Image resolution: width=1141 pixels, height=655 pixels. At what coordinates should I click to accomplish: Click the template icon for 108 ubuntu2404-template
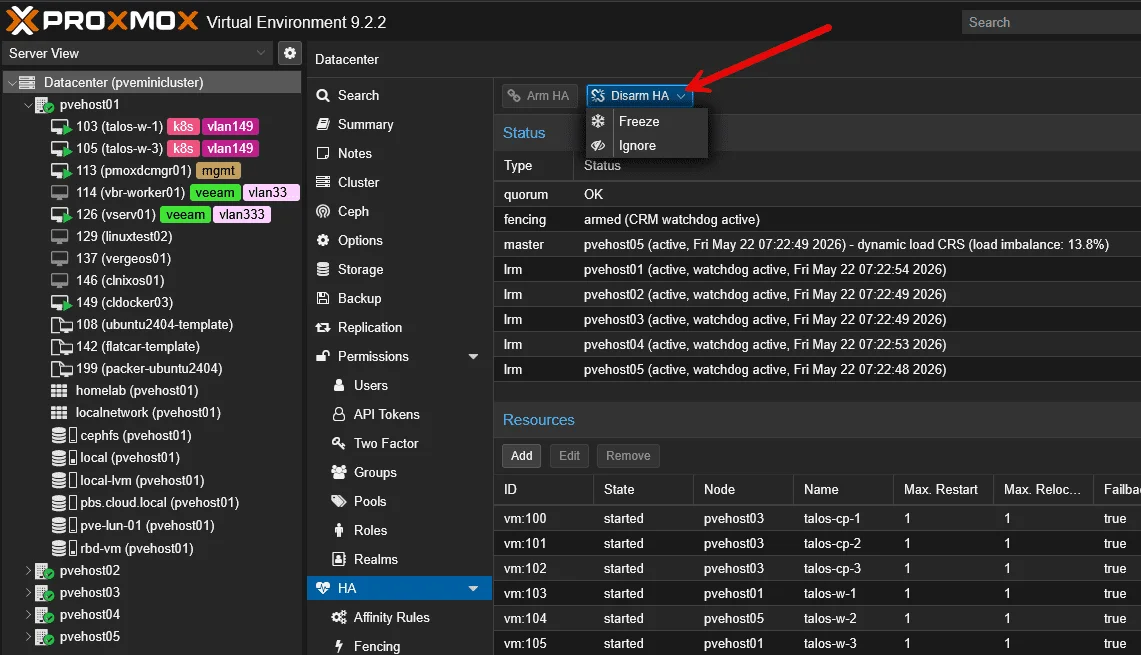(x=61, y=325)
